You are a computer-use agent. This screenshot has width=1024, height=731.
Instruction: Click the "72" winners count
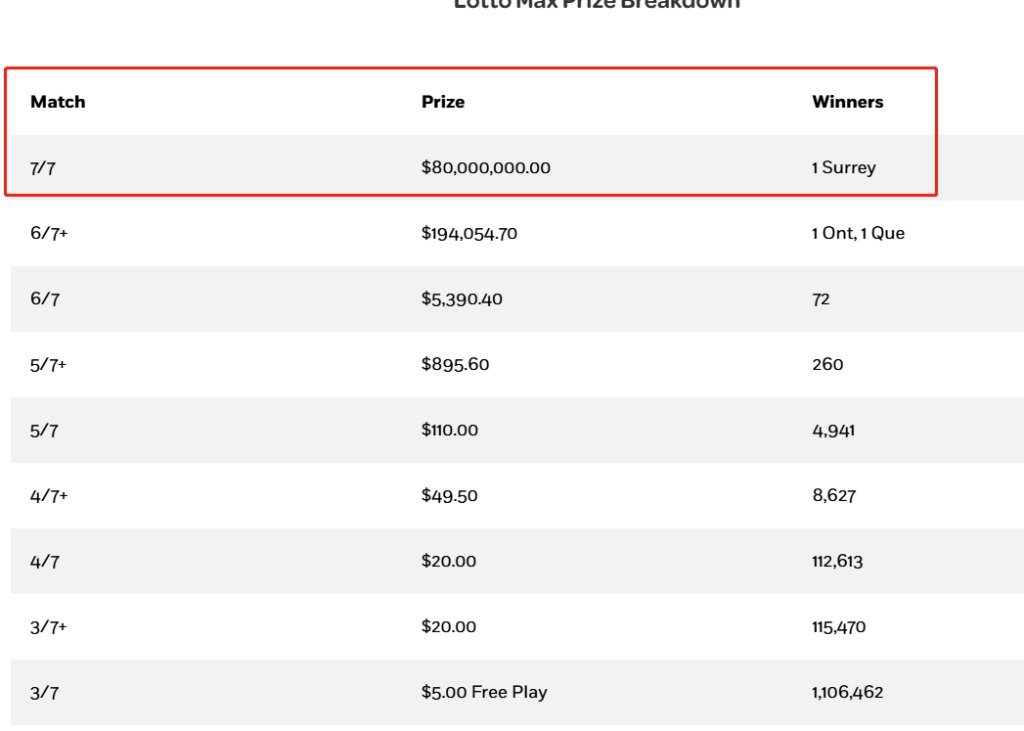pos(821,299)
